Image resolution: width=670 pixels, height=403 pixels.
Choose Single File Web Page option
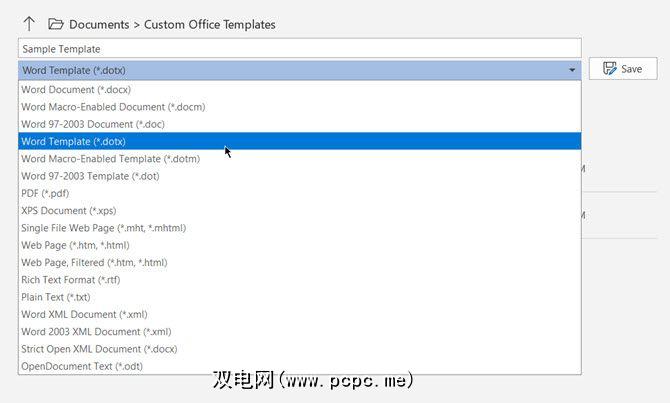tap(103, 228)
